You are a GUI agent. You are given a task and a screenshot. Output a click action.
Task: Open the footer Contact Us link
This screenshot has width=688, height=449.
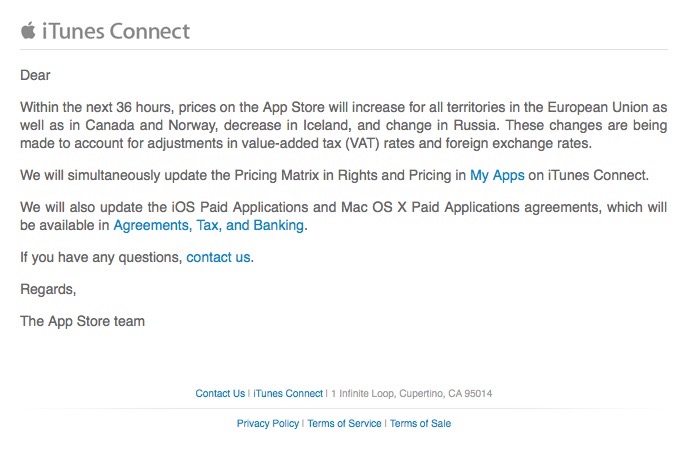point(220,393)
